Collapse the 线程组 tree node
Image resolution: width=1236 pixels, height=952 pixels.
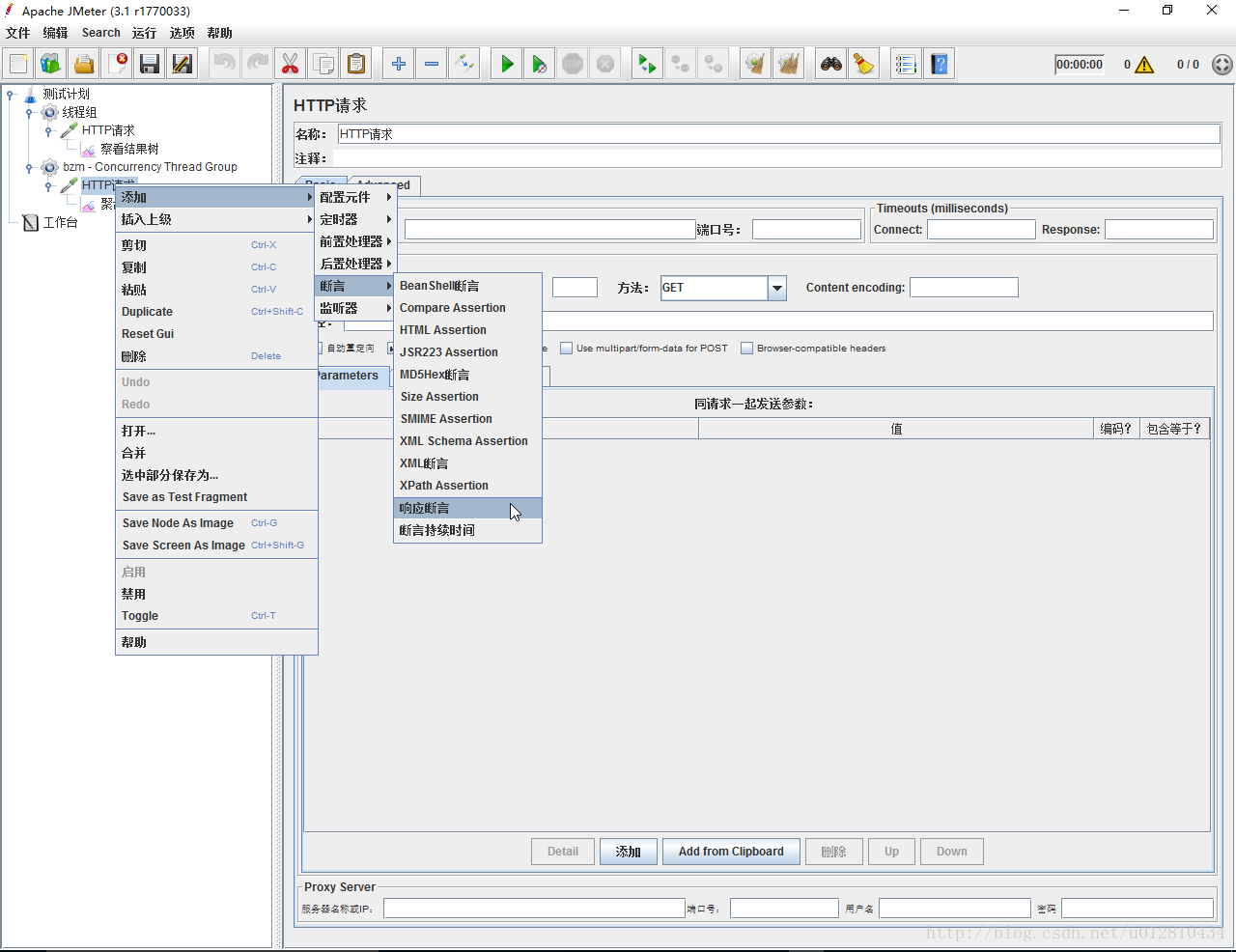pos(29,112)
